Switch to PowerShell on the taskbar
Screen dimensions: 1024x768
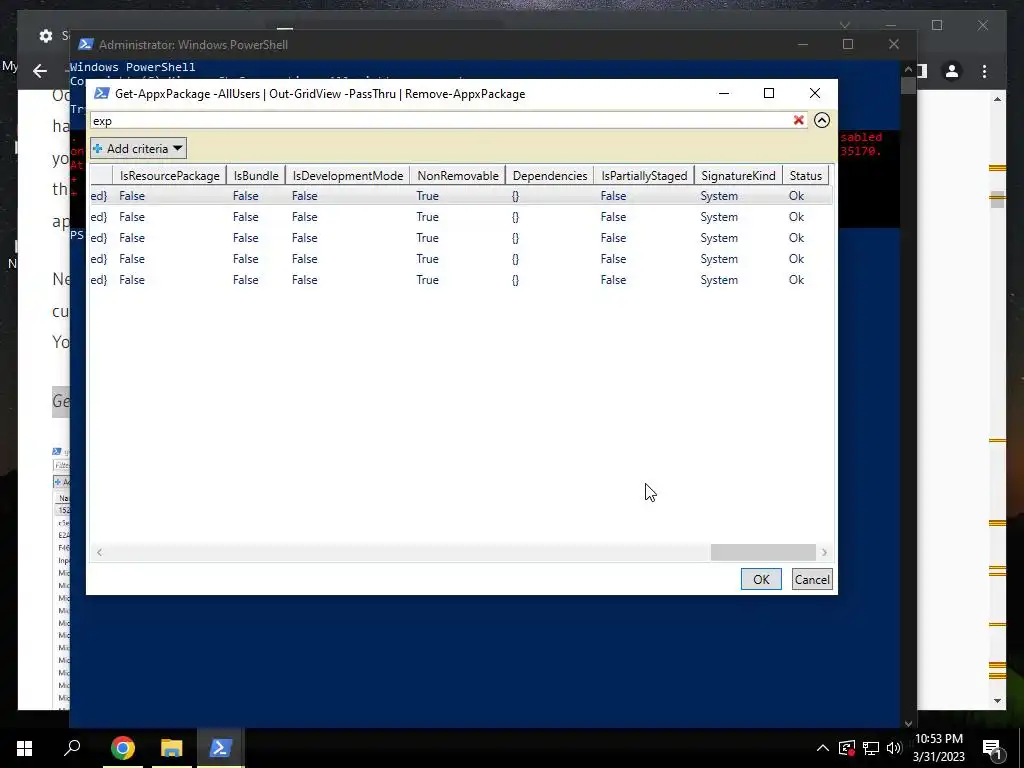(x=220, y=748)
